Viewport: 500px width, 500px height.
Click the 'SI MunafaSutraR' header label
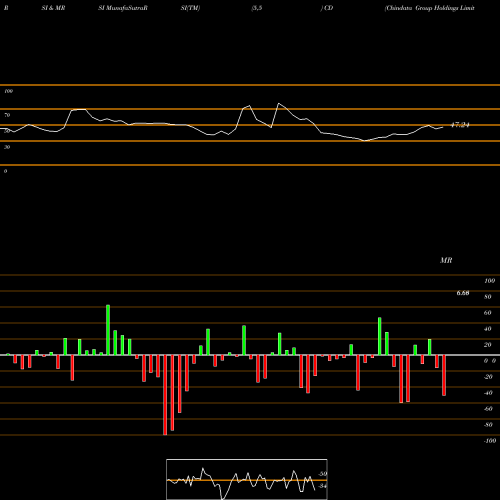coord(123,8)
